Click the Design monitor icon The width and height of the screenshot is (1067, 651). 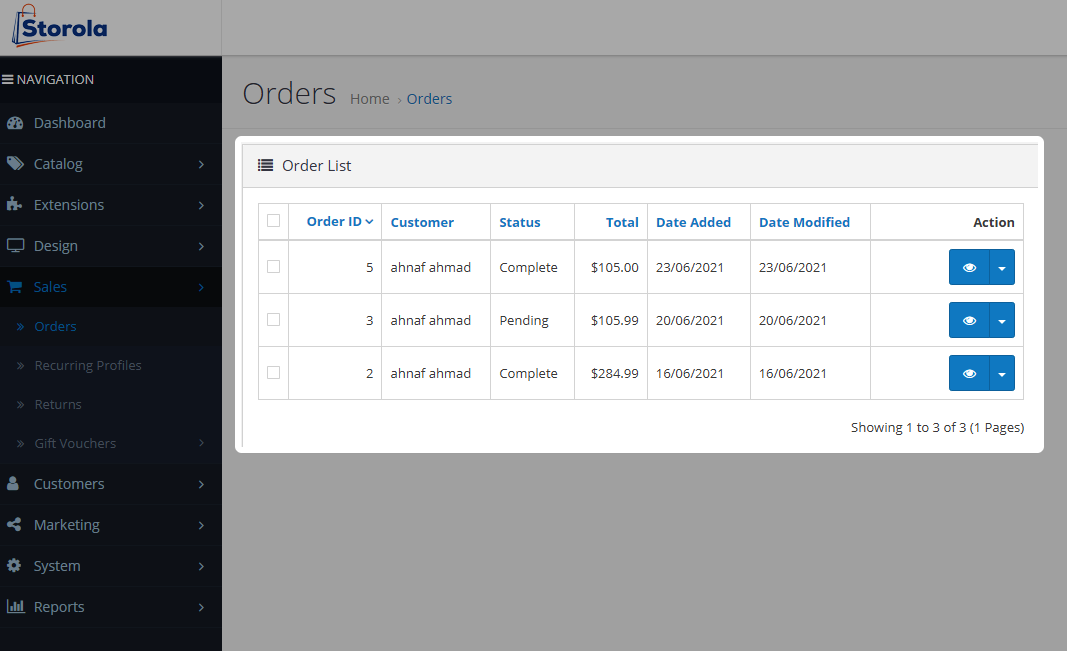(15, 246)
